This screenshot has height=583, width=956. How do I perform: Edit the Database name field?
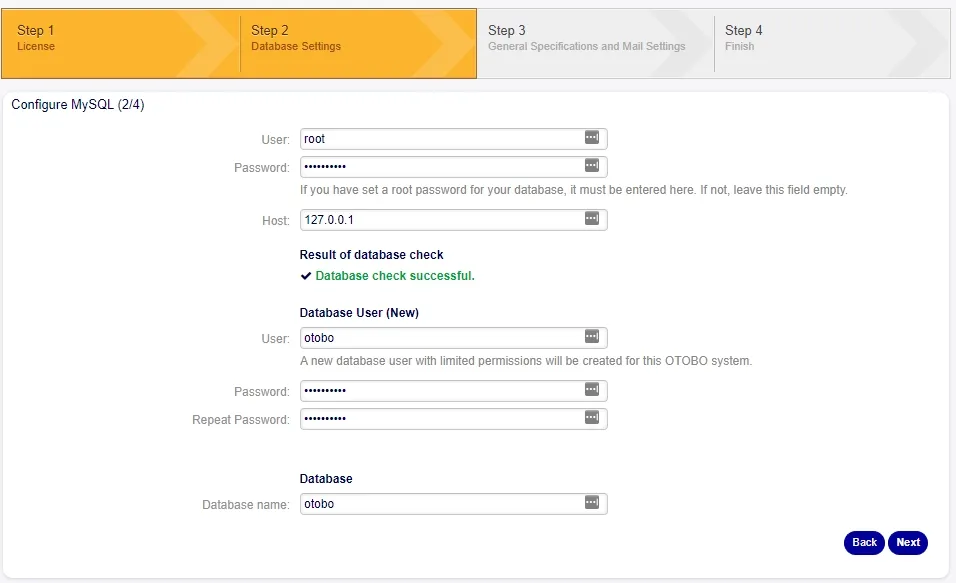[x=454, y=504]
